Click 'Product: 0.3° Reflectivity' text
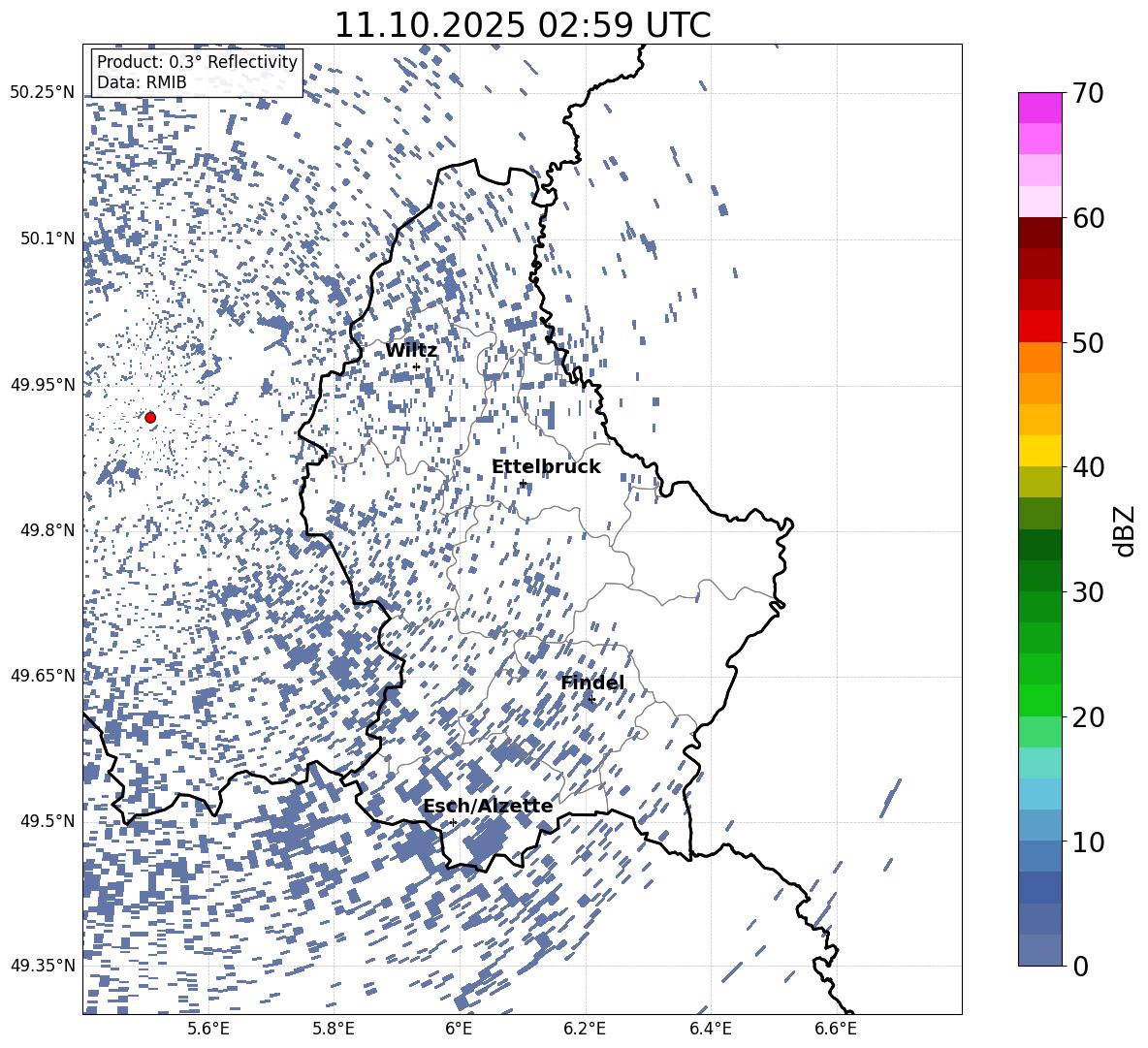Viewport: 1148px width, 1048px height. point(197,61)
